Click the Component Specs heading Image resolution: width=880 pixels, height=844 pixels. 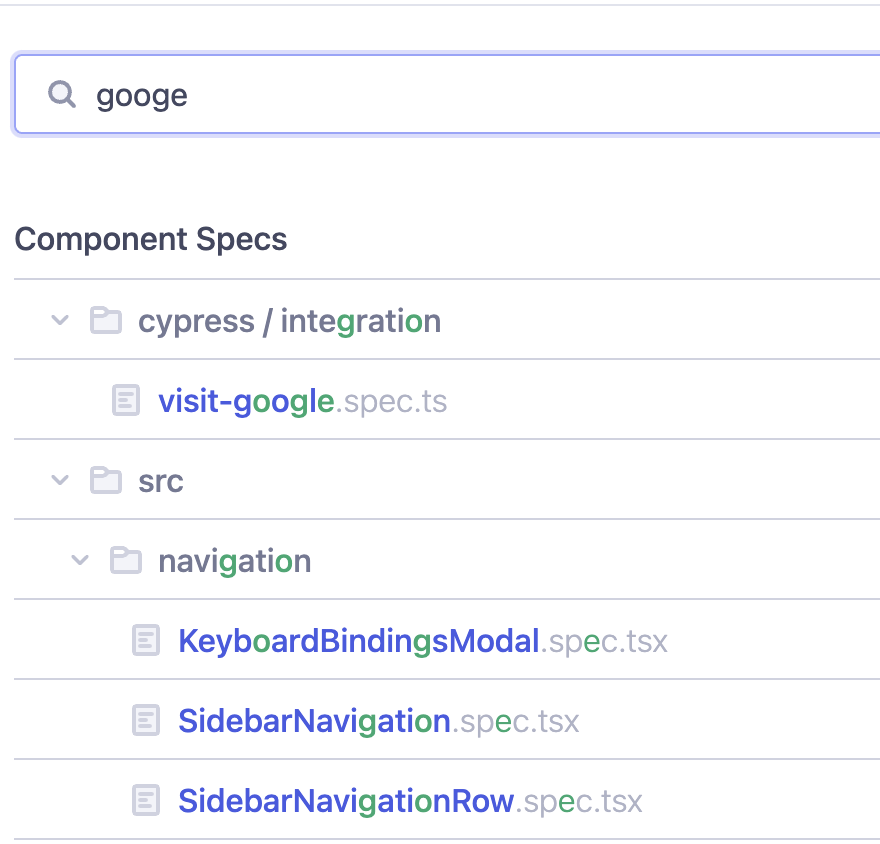151,239
